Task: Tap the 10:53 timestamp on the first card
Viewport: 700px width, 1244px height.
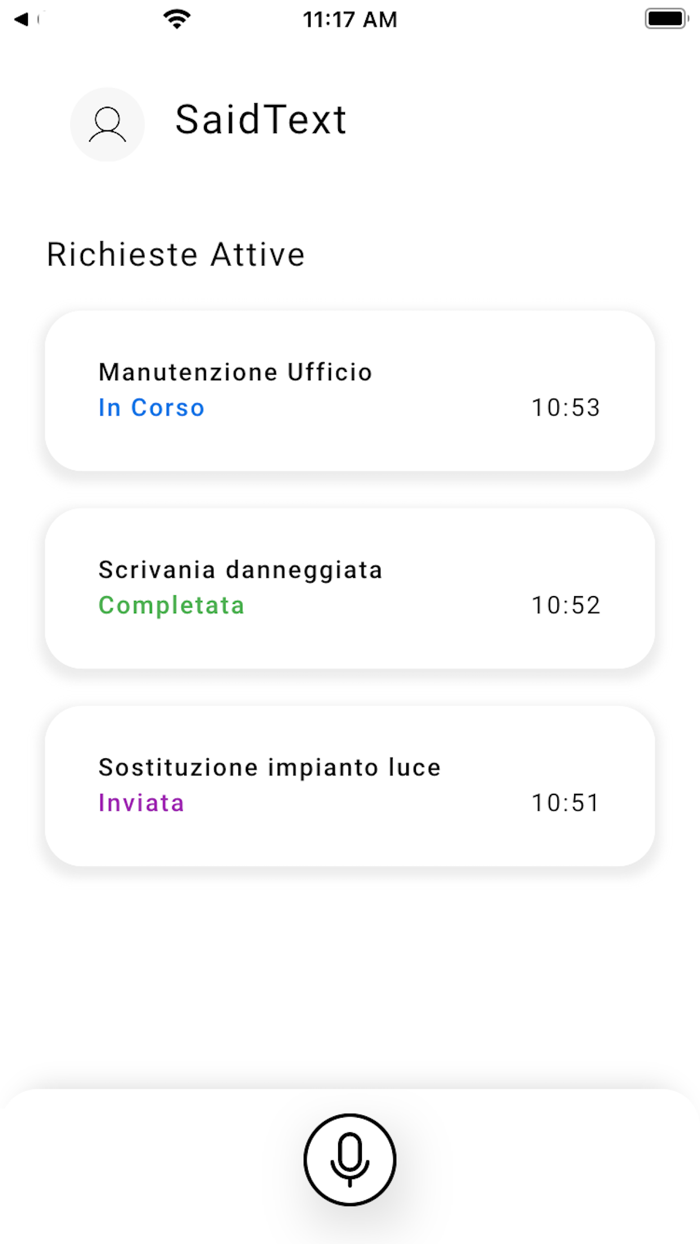Action: point(565,407)
